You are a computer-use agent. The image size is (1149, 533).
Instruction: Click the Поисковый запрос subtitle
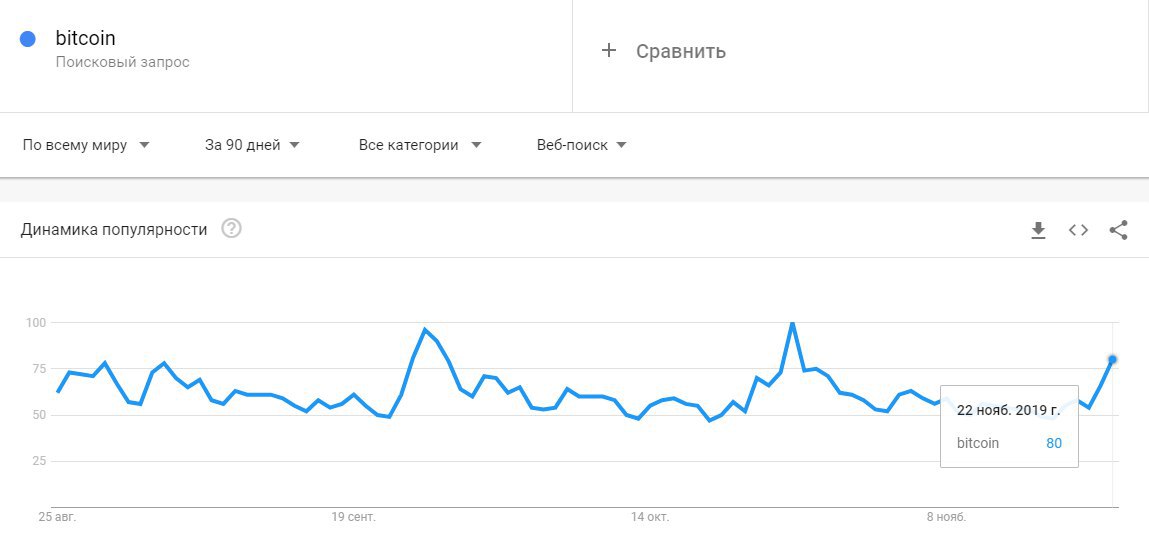[122, 62]
